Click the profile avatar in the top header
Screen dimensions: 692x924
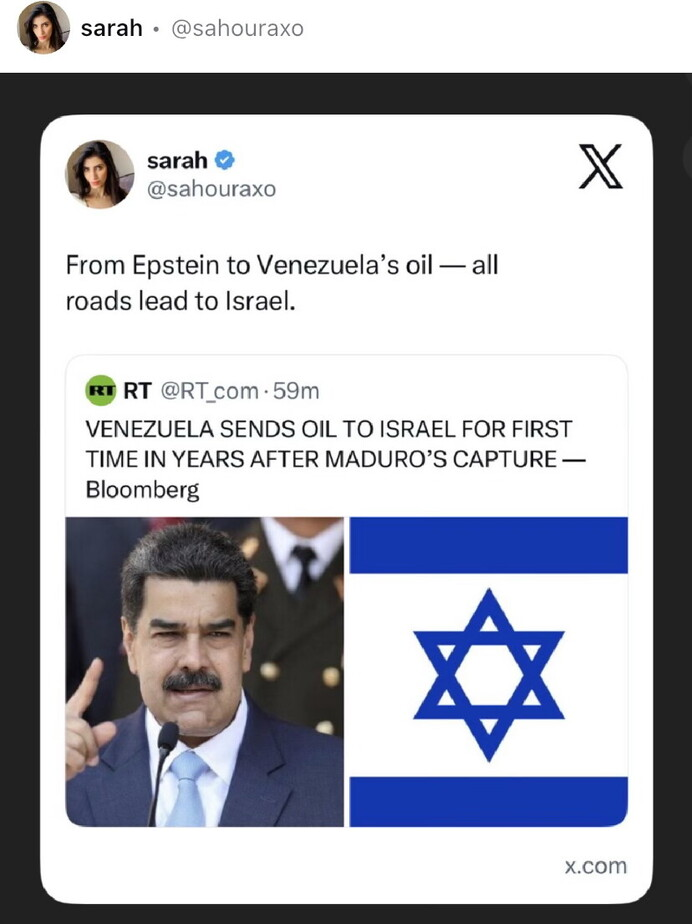[x=43, y=27]
